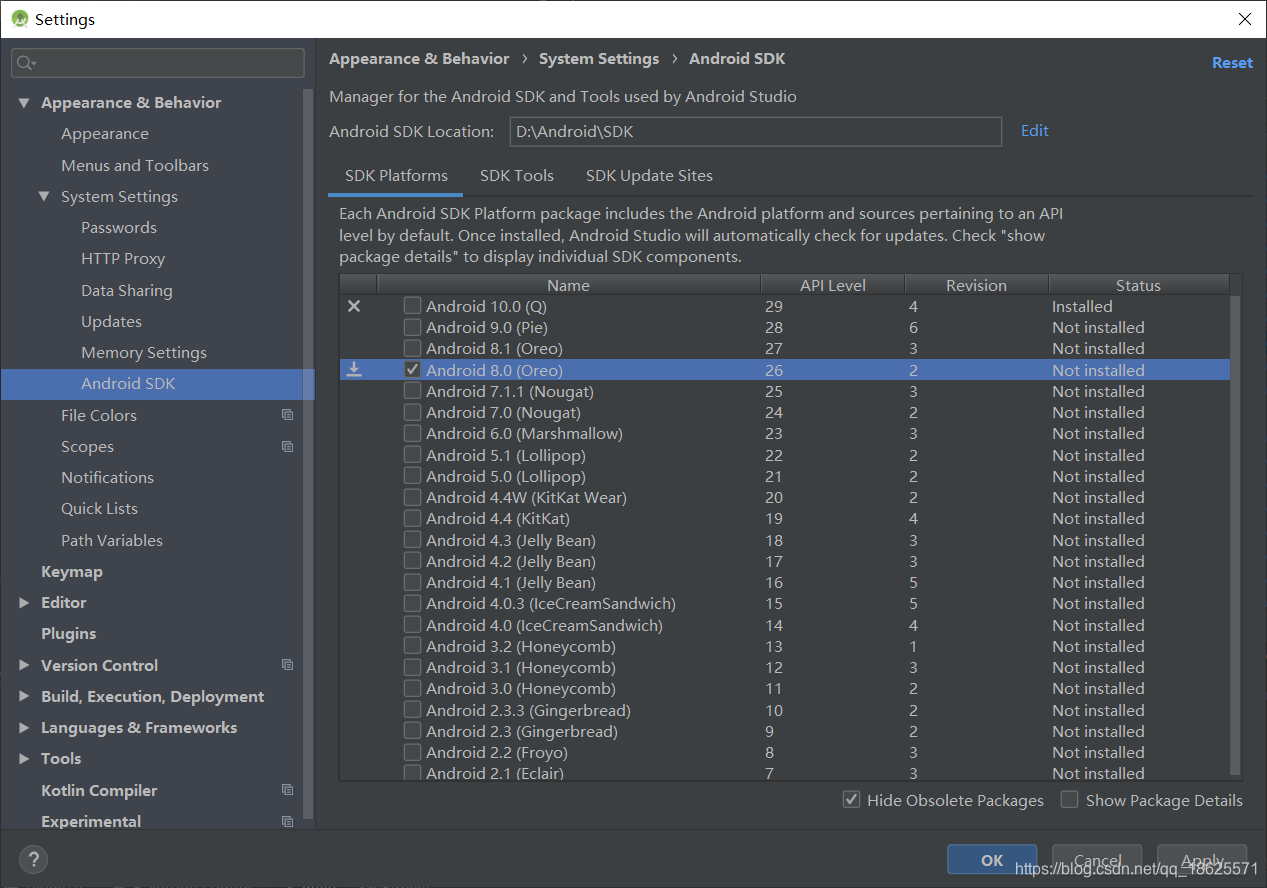The width and height of the screenshot is (1267, 888).
Task: Click System Settings in breadcrumb
Action: (599, 59)
